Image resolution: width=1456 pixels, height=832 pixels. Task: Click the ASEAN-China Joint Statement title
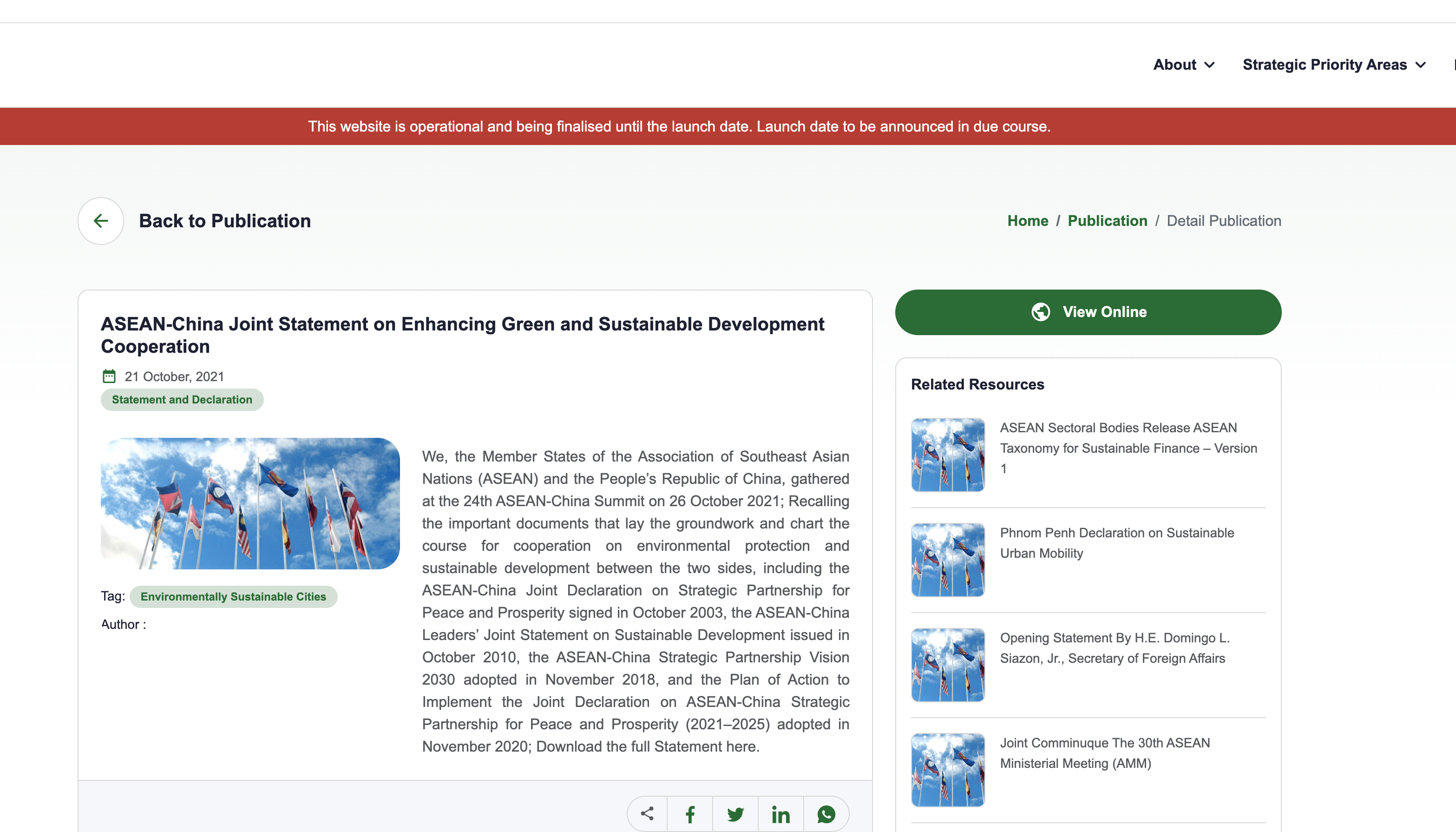click(463, 336)
